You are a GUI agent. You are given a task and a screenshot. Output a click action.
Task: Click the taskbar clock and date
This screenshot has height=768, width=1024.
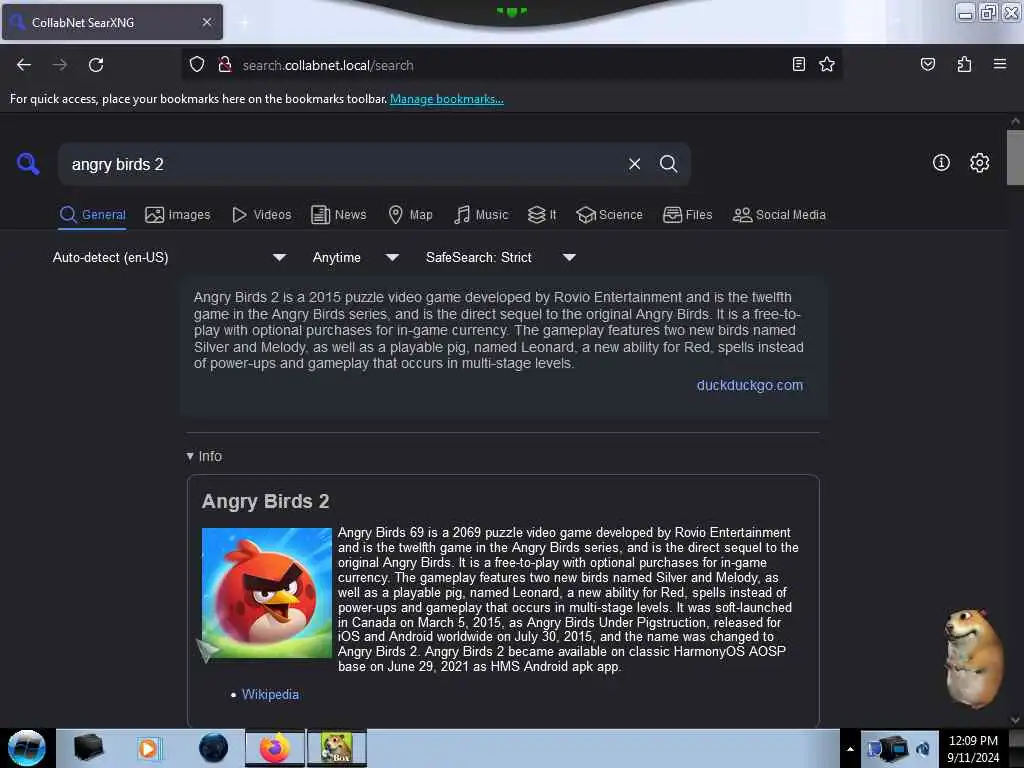[x=973, y=749]
